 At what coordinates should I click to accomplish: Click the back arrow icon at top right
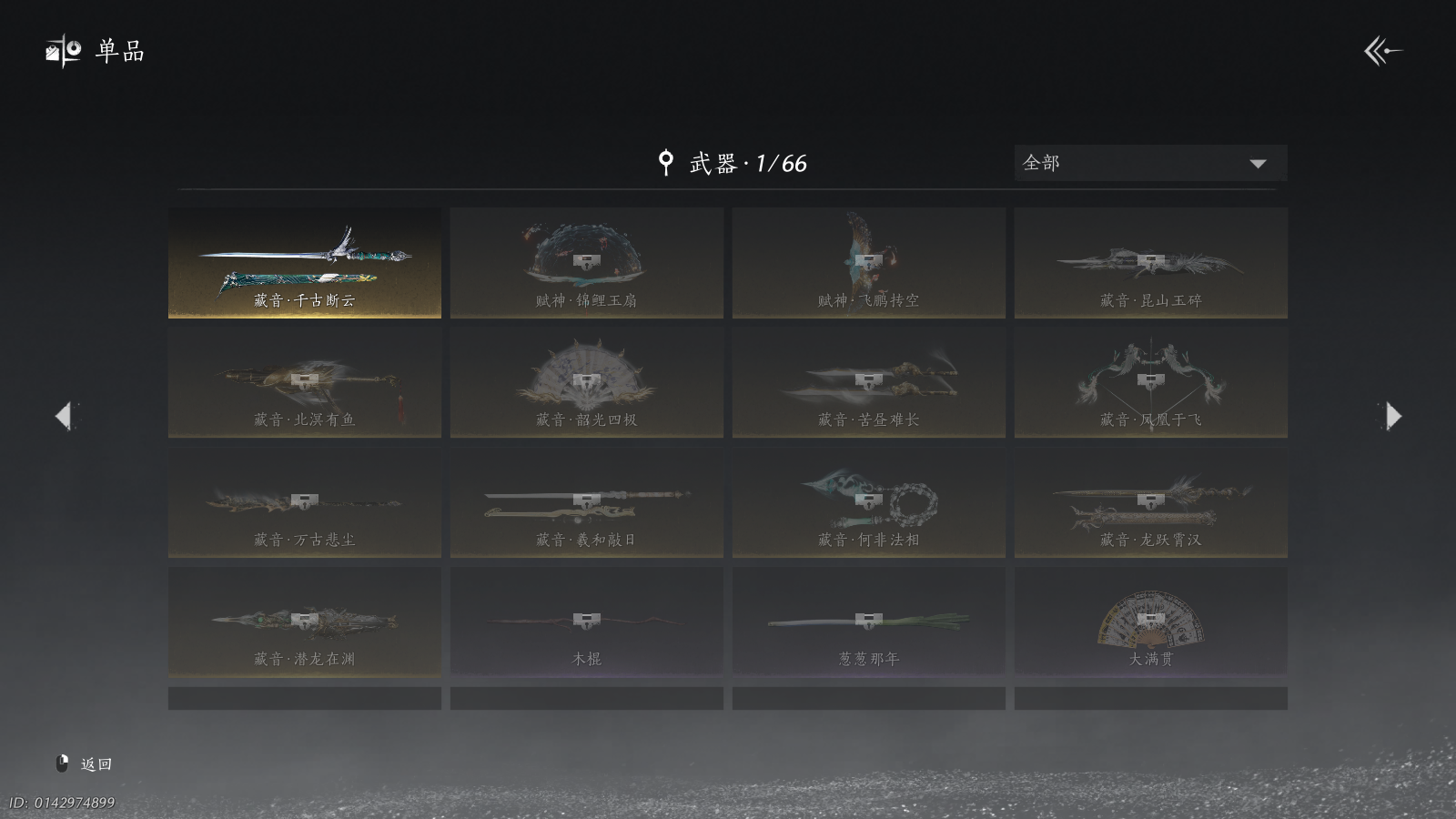[x=1382, y=51]
